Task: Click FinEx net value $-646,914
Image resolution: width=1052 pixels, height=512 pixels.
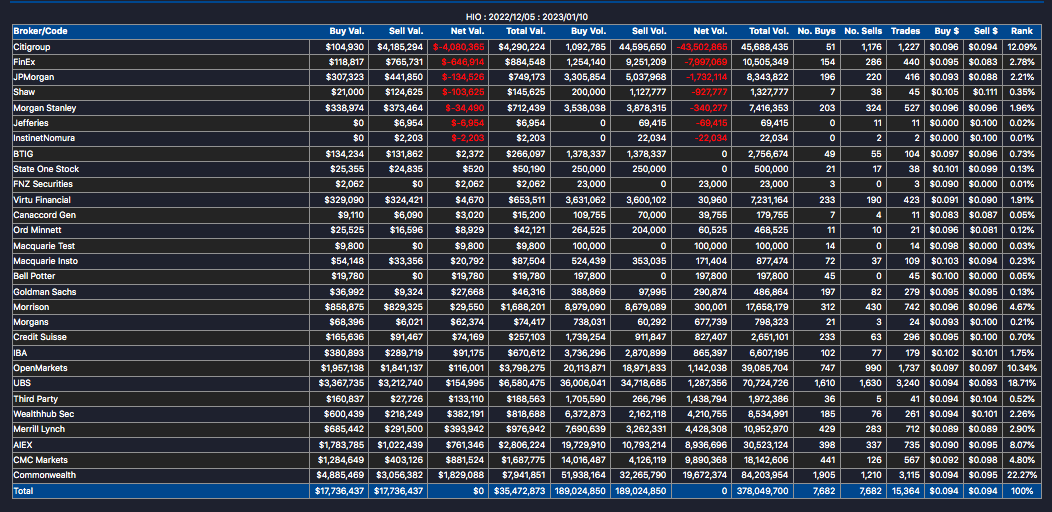Action: click(462, 62)
